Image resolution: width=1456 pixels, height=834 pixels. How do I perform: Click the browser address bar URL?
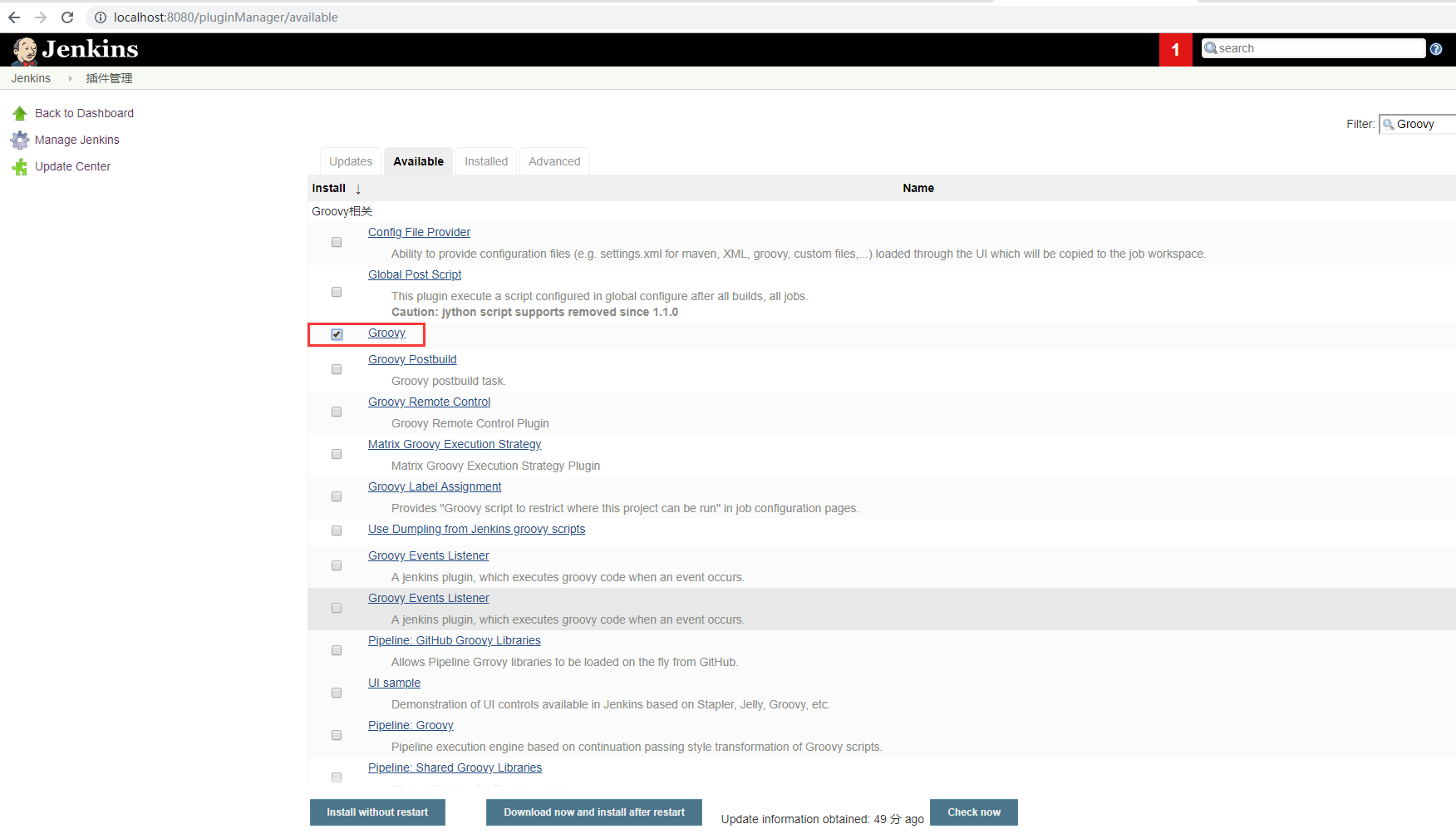[226, 17]
